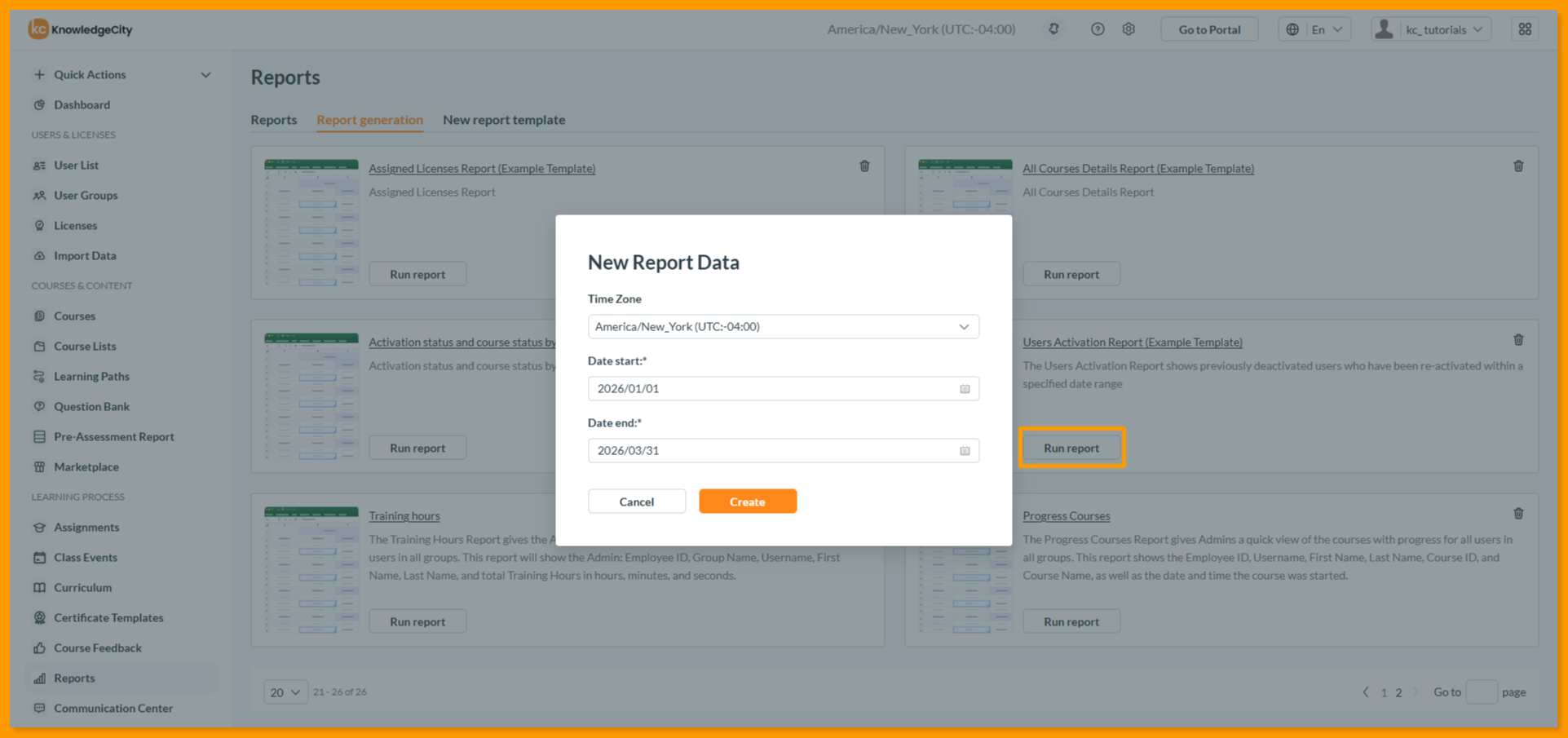Delete Users Activation Report with trash icon
This screenshot has width=1568, height=738.
(x=1518, y=340)
